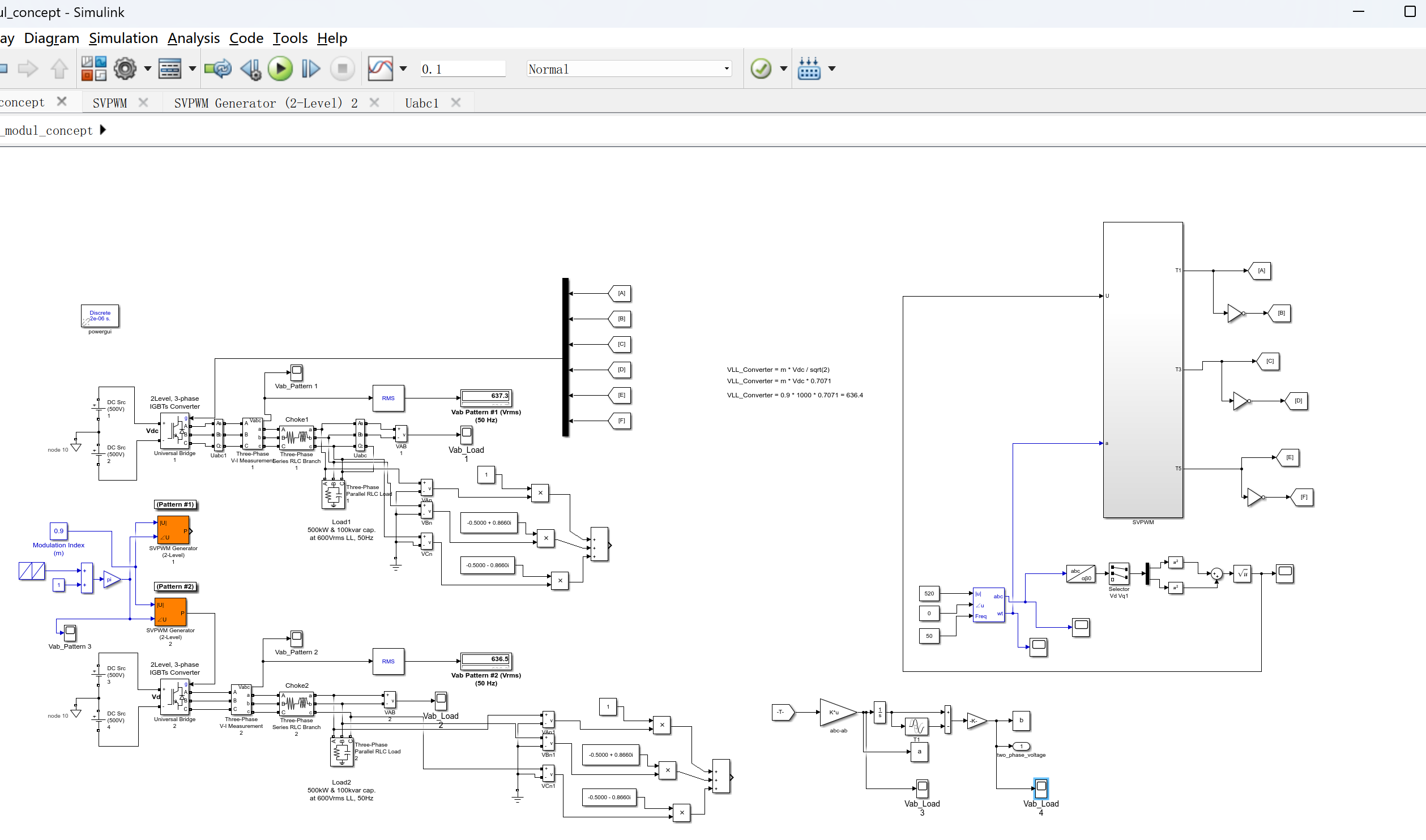
Task: Select the powergui Discrete block
Action: click(x=100, y=316)
